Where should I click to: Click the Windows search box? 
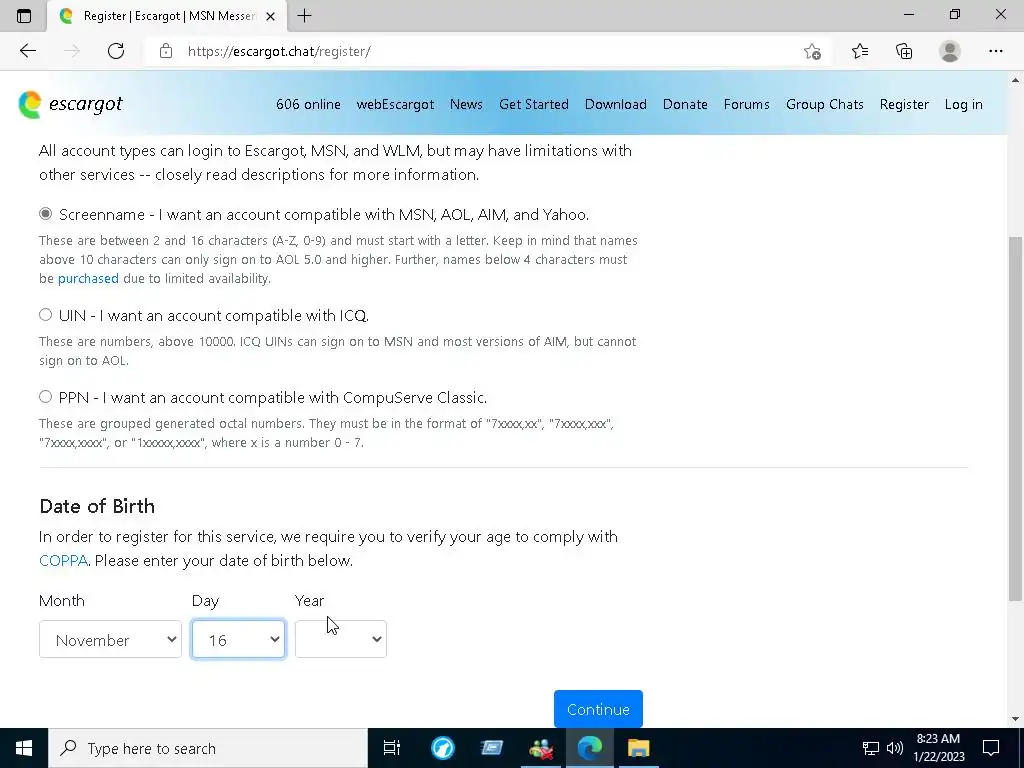tap(208, 748)
